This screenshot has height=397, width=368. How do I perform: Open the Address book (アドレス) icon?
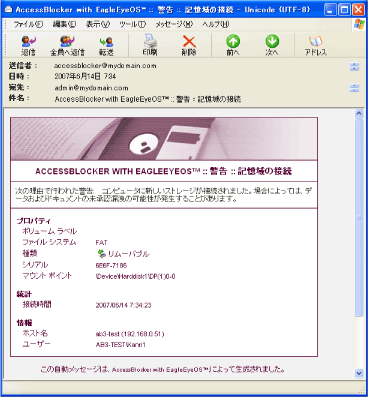point(315,45)
